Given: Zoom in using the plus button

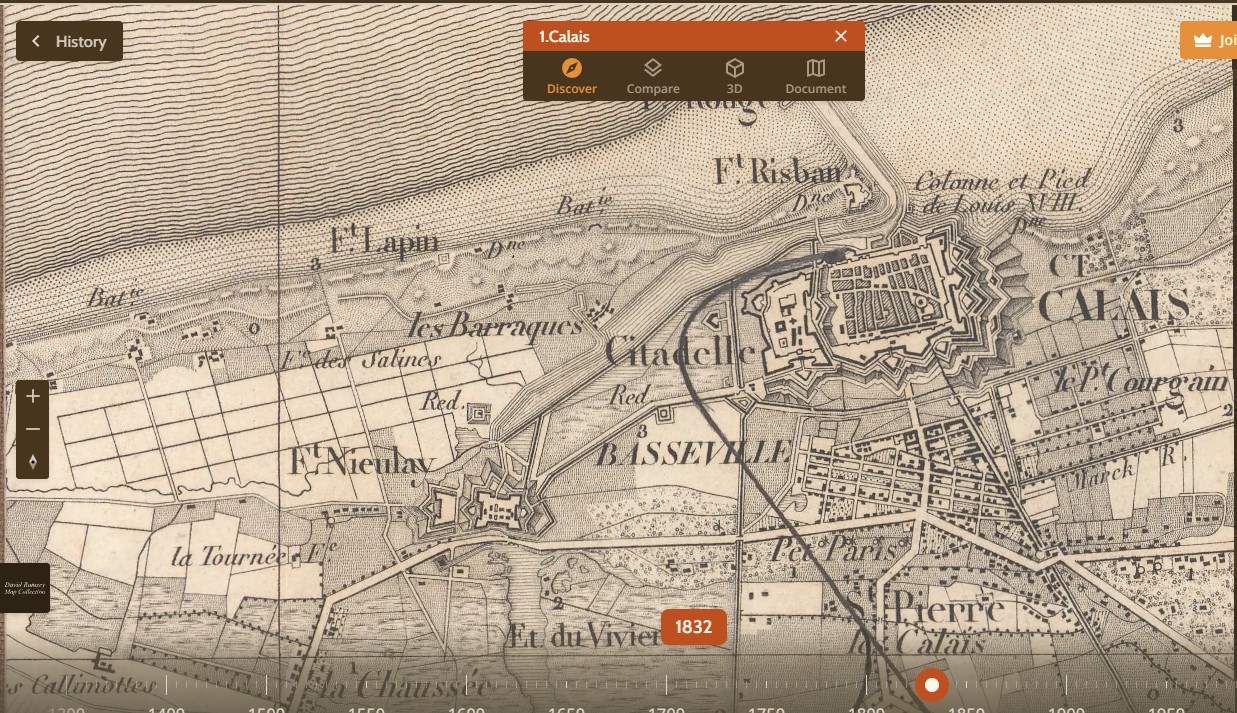Looking at the screenshot, I should coord(33,396).
